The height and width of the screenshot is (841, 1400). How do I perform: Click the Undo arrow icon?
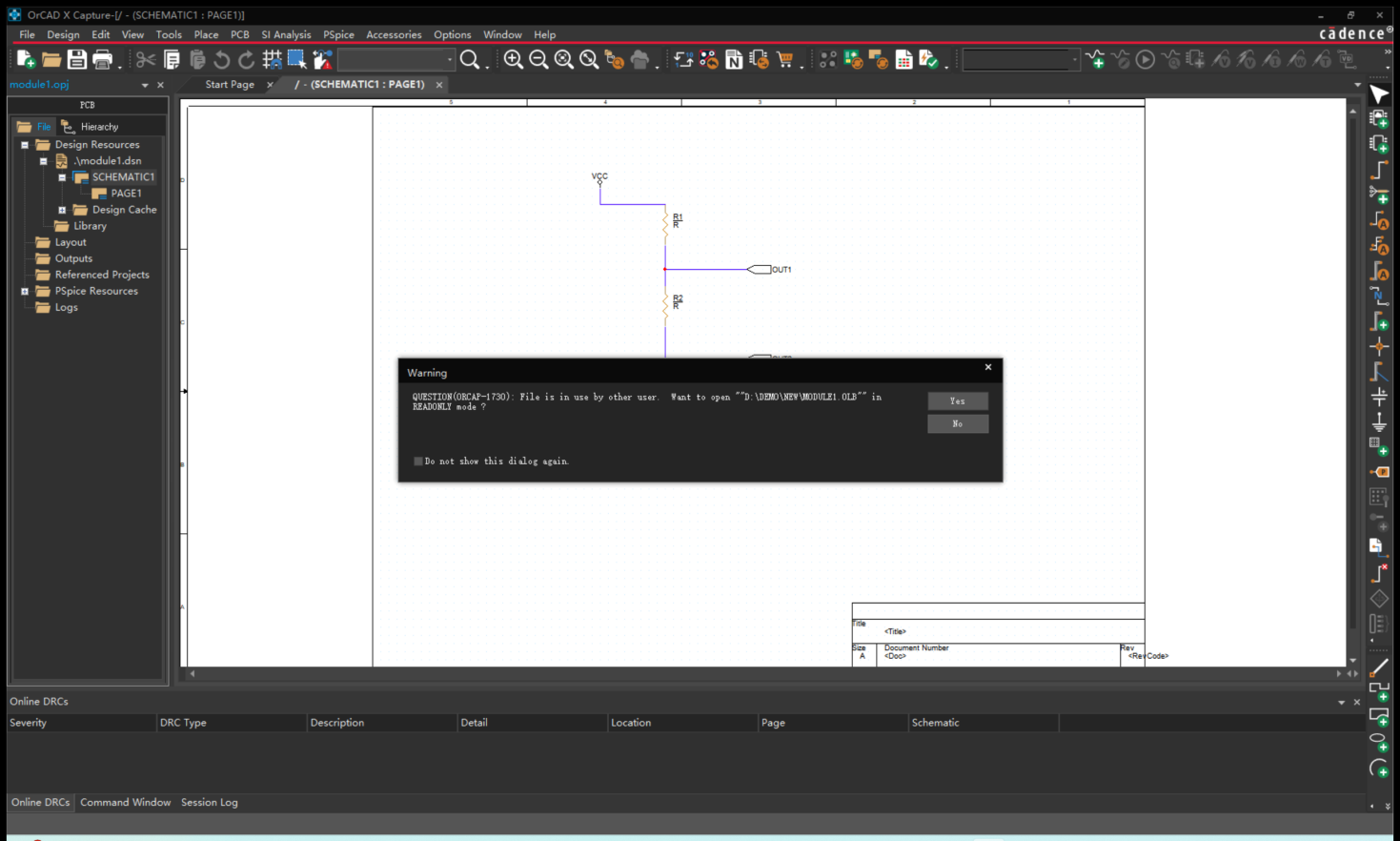[x=221, y=59]
